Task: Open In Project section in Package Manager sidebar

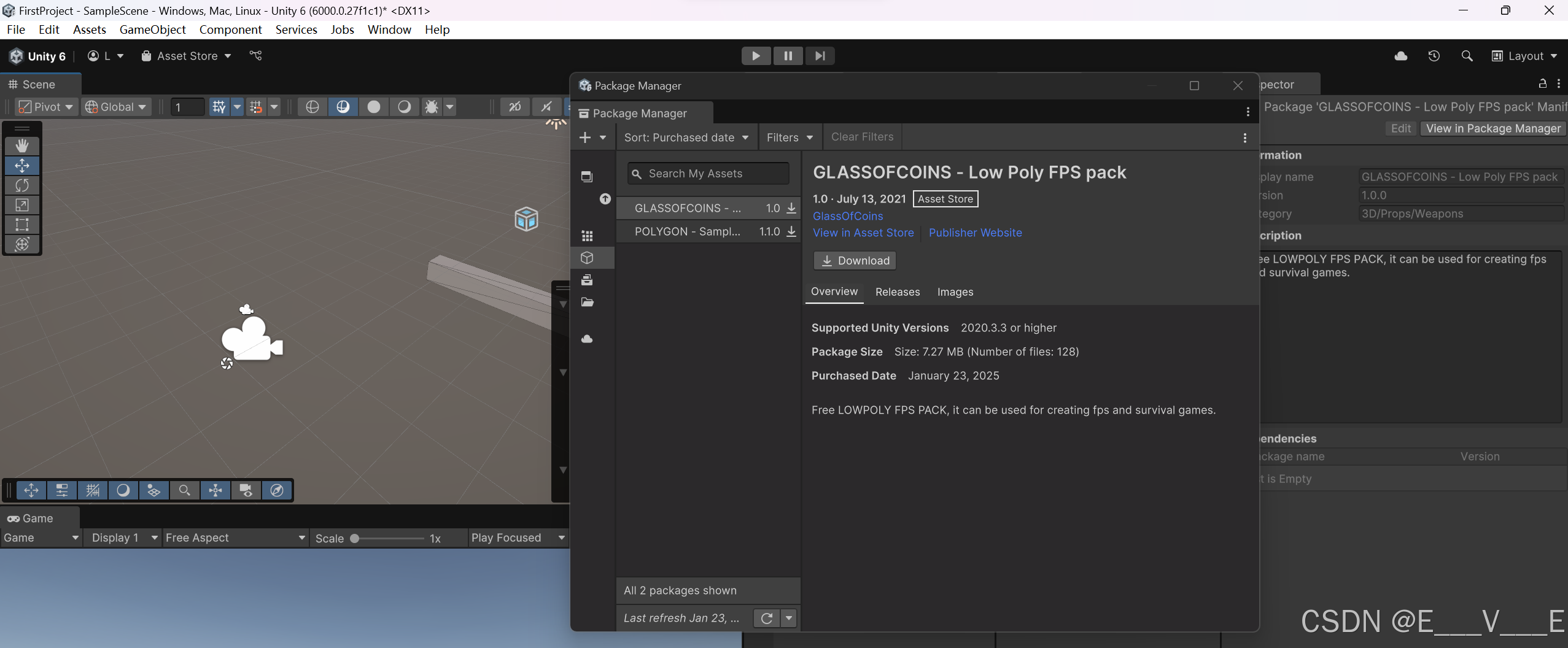Action: (x=587, y=177)
